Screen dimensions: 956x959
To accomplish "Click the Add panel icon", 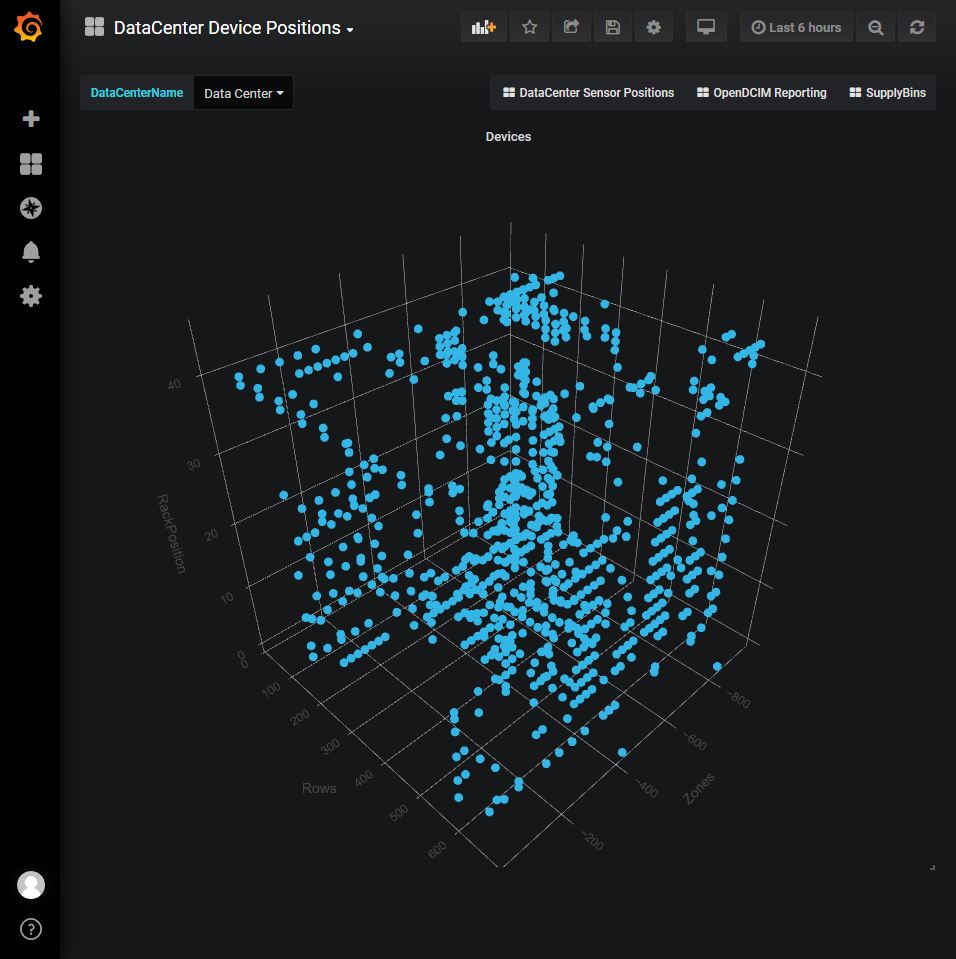I will coord(484,28).
